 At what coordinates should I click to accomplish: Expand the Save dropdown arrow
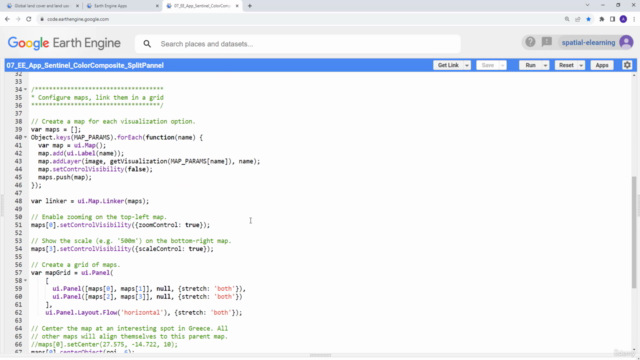click(502, 65)
